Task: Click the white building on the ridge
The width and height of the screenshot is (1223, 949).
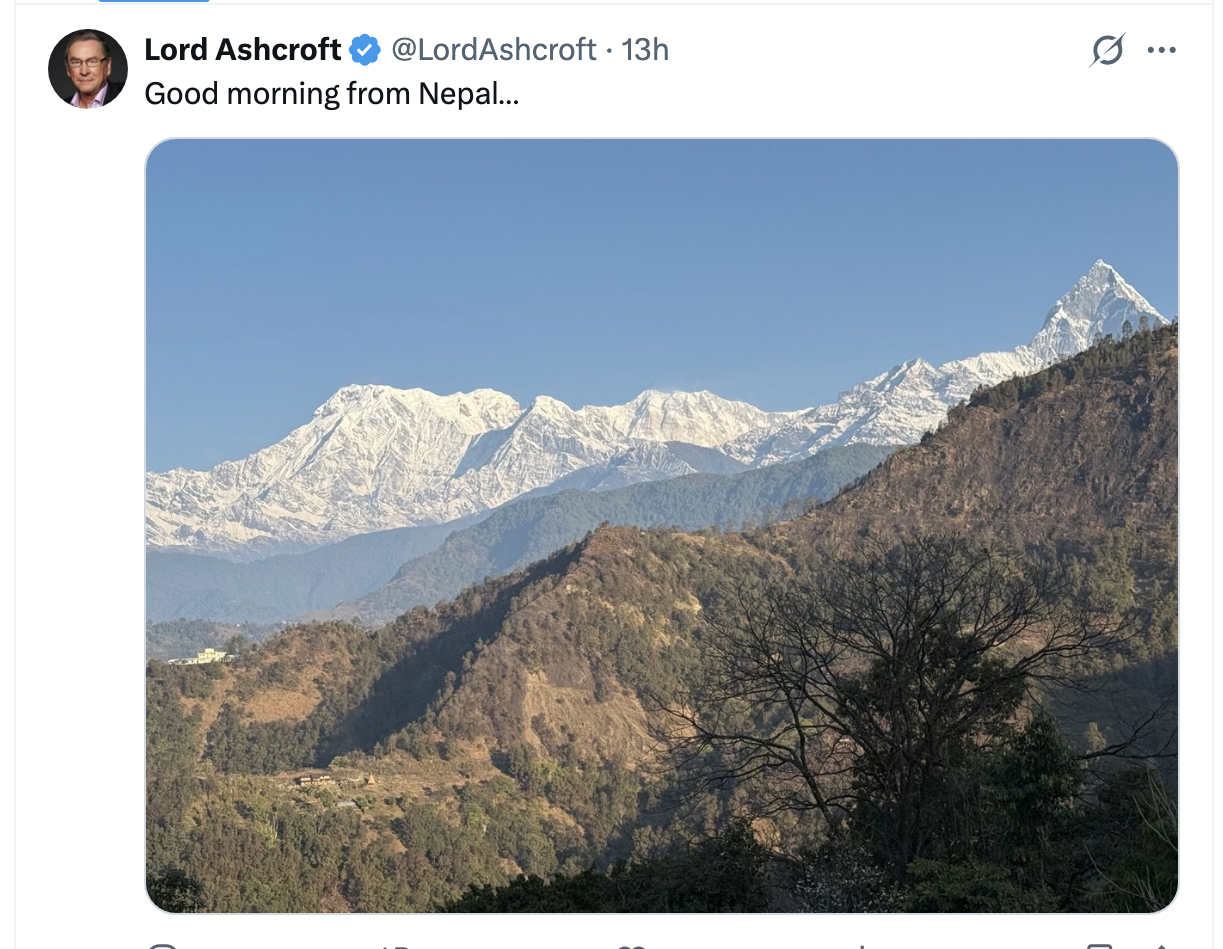Action: click(204, 657)
